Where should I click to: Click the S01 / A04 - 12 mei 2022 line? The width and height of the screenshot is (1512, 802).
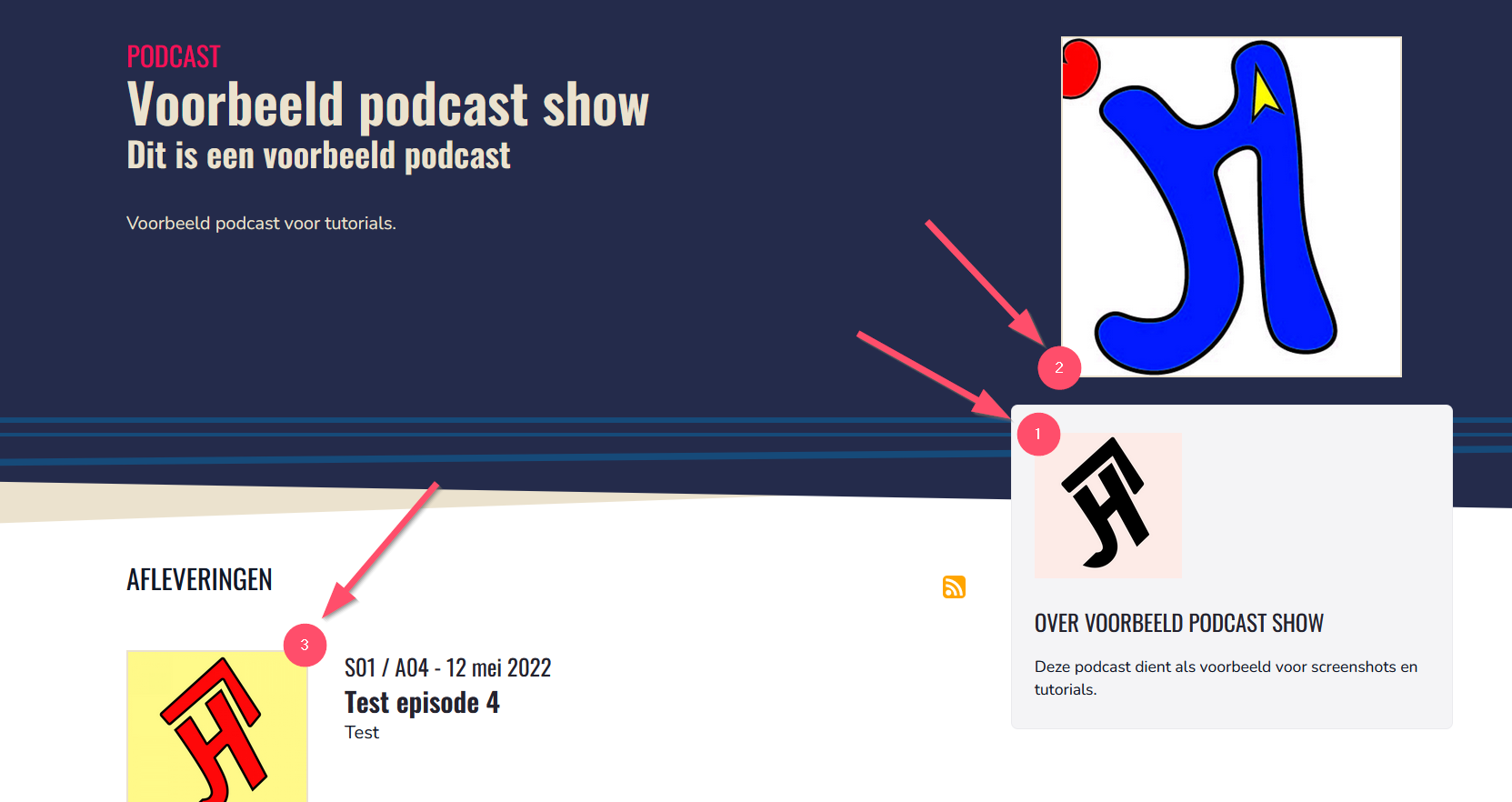point(448,667)
